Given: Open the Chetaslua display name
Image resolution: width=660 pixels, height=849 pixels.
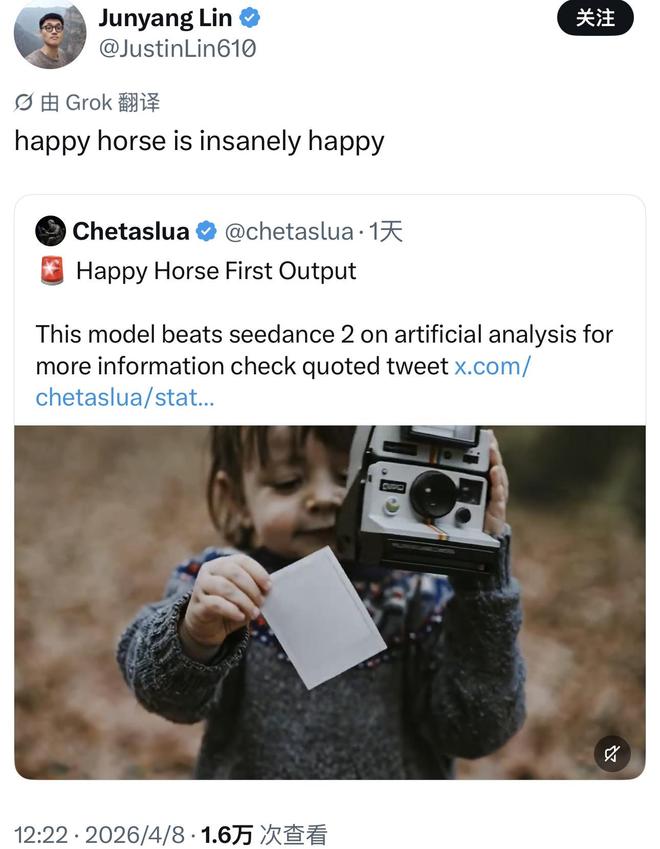Looking at the screenshot, I should tap(130, 232).
